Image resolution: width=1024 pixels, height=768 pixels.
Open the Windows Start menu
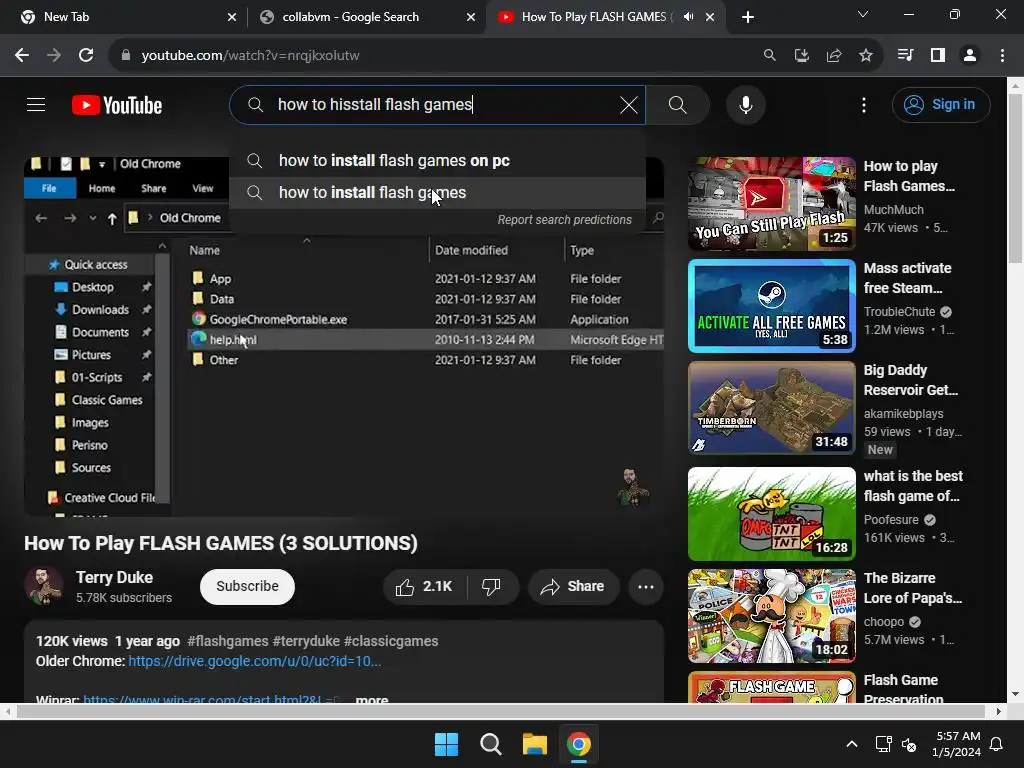tap(447, 744)
